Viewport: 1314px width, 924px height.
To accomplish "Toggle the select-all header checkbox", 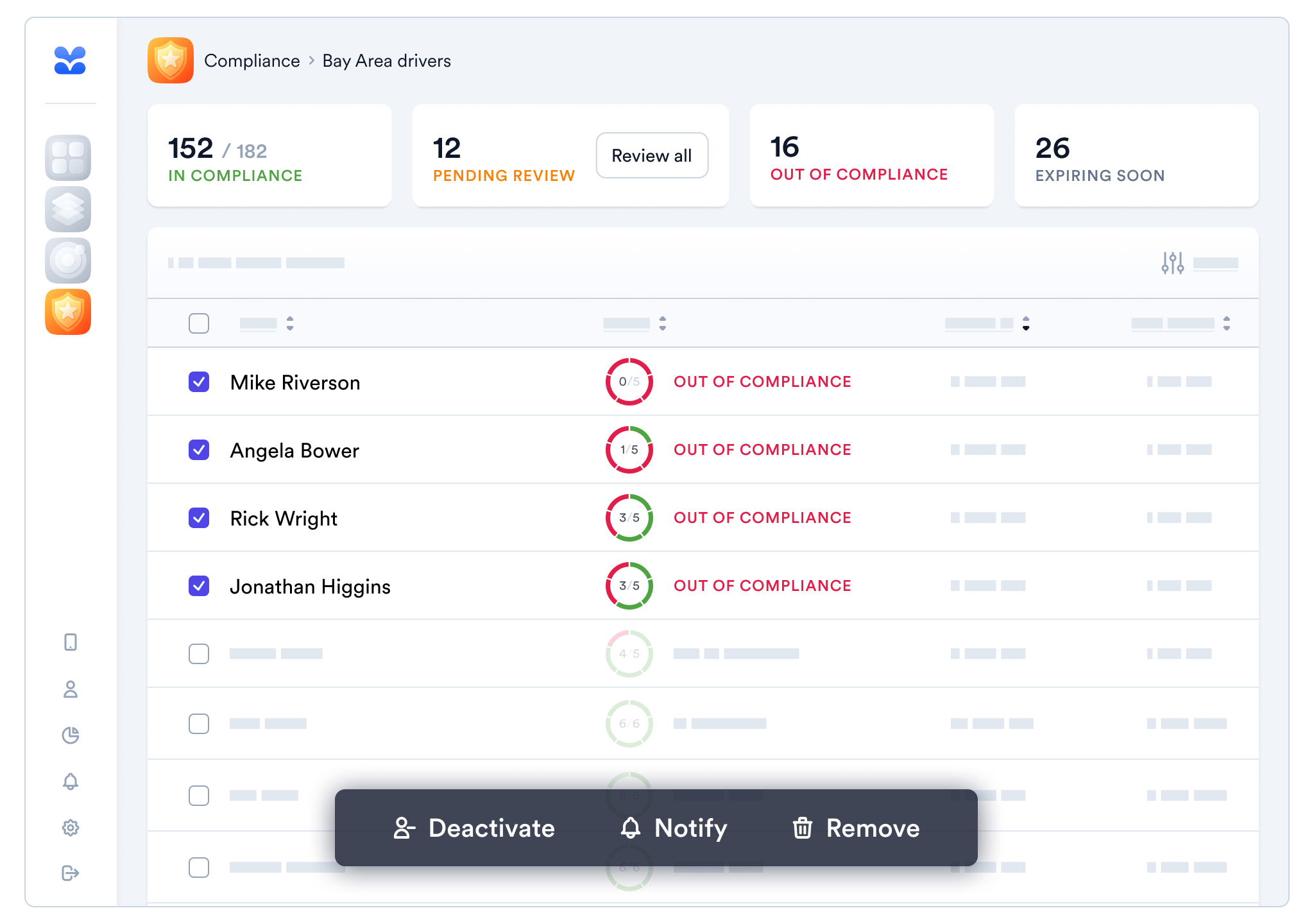I will tap(199, 323).
